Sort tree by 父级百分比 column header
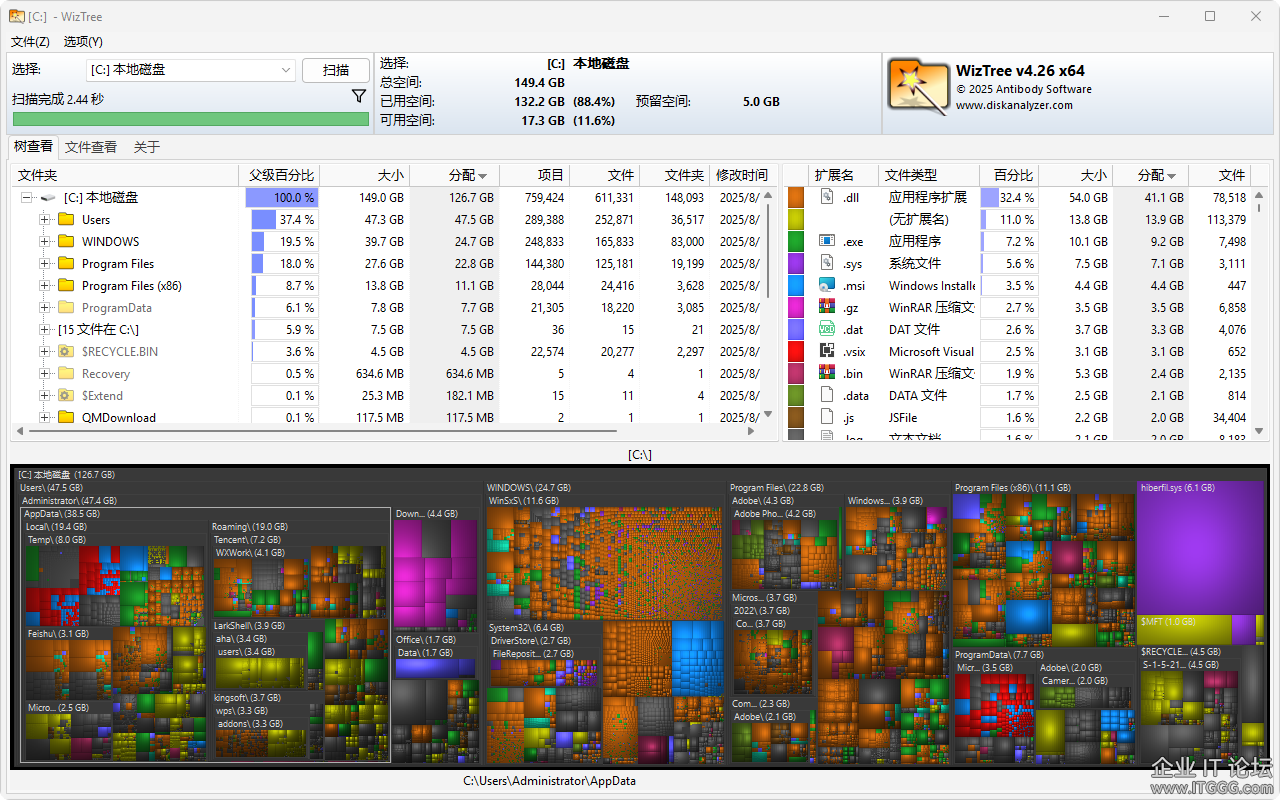Viewport: 1280px width, 800px height. click(280, 175)
